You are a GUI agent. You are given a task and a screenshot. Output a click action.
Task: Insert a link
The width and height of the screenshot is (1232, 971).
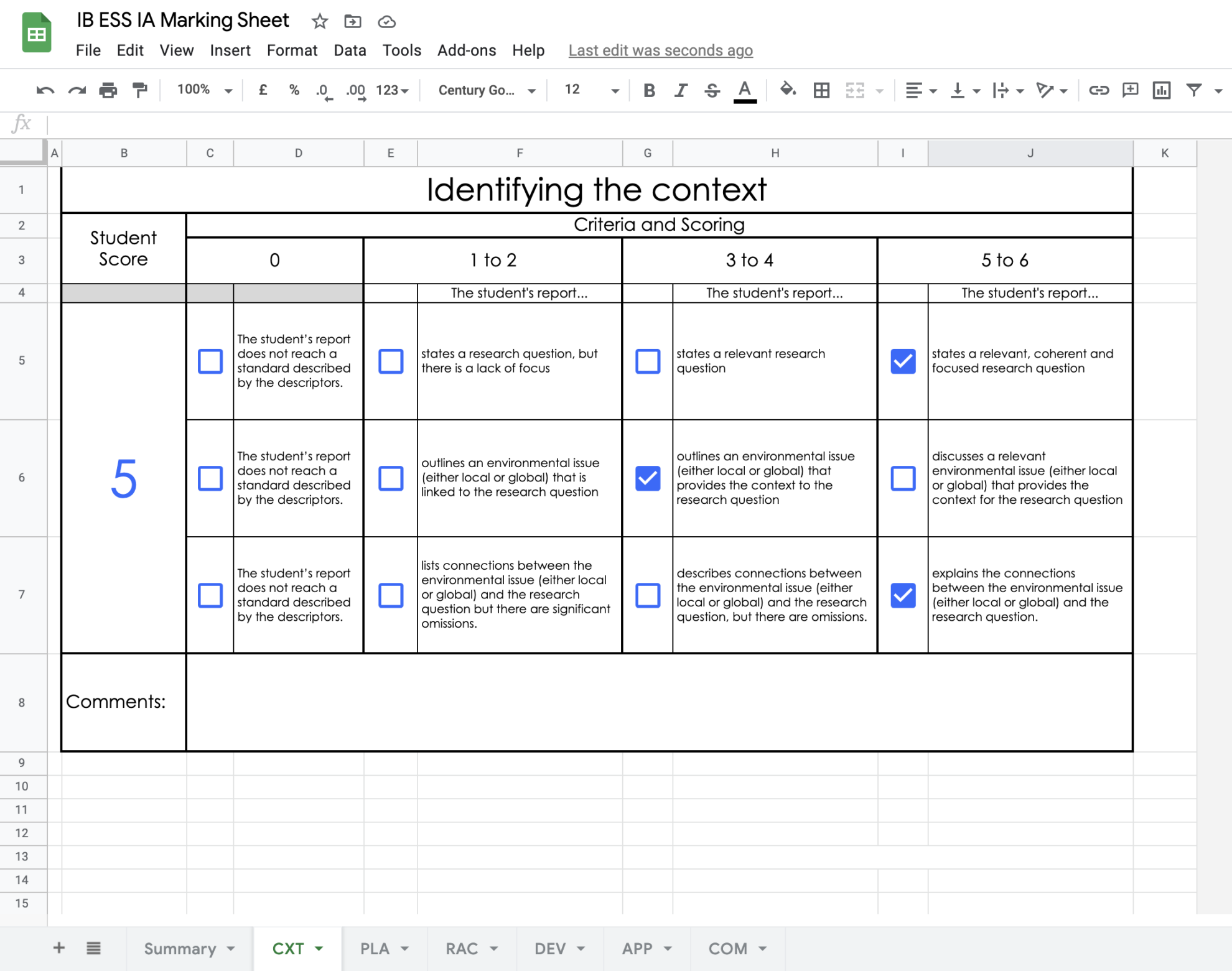(x=1099, y=90)
